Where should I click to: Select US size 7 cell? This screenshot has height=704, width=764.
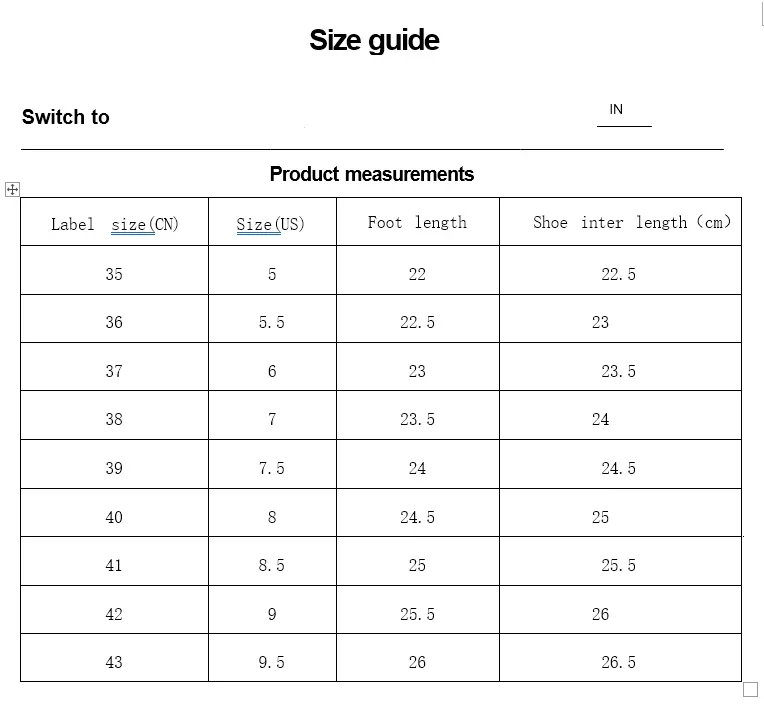coord(272,415)
